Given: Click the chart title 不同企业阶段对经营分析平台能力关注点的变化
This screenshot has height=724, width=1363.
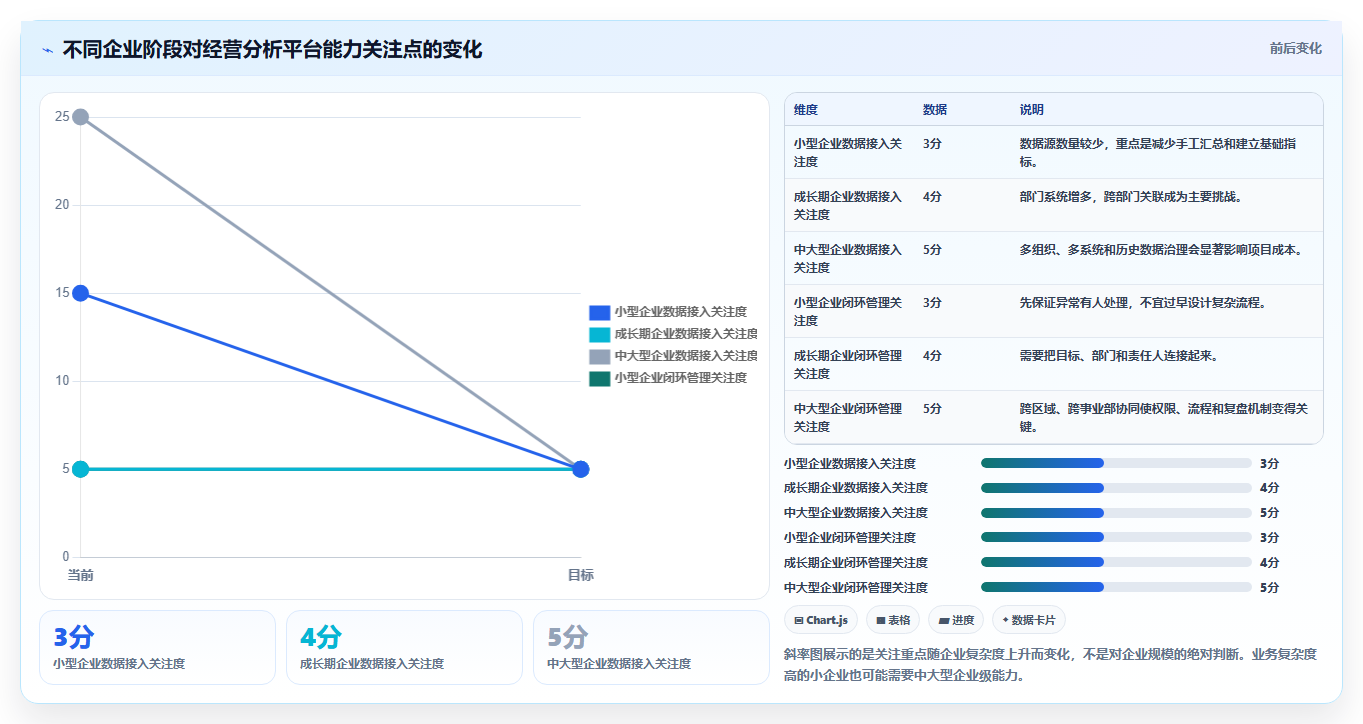Looking at the screenshot, I should pos(272,49).
